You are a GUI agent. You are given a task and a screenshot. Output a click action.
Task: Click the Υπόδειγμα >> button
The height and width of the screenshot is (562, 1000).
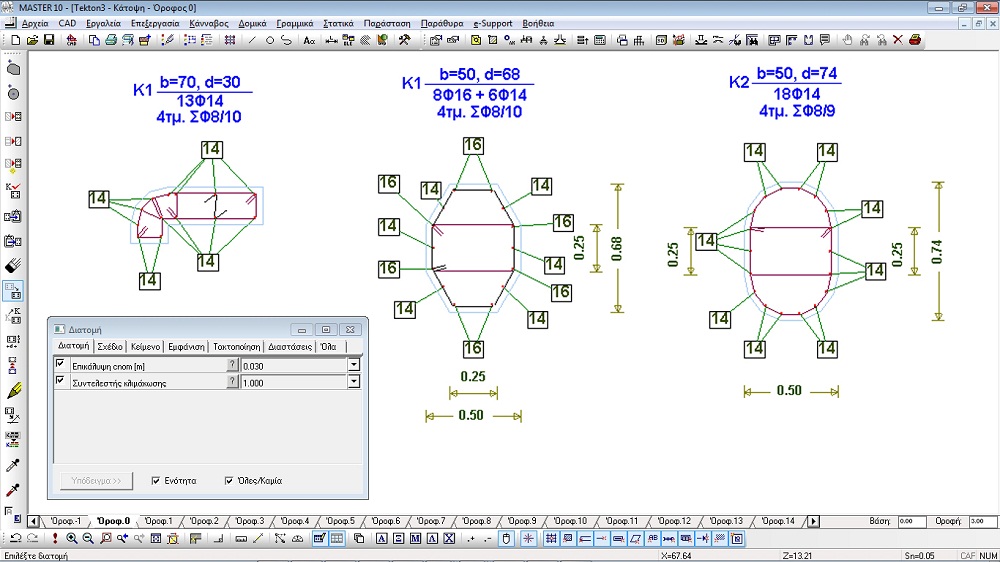pyautogui.click(x=96, y=480)
